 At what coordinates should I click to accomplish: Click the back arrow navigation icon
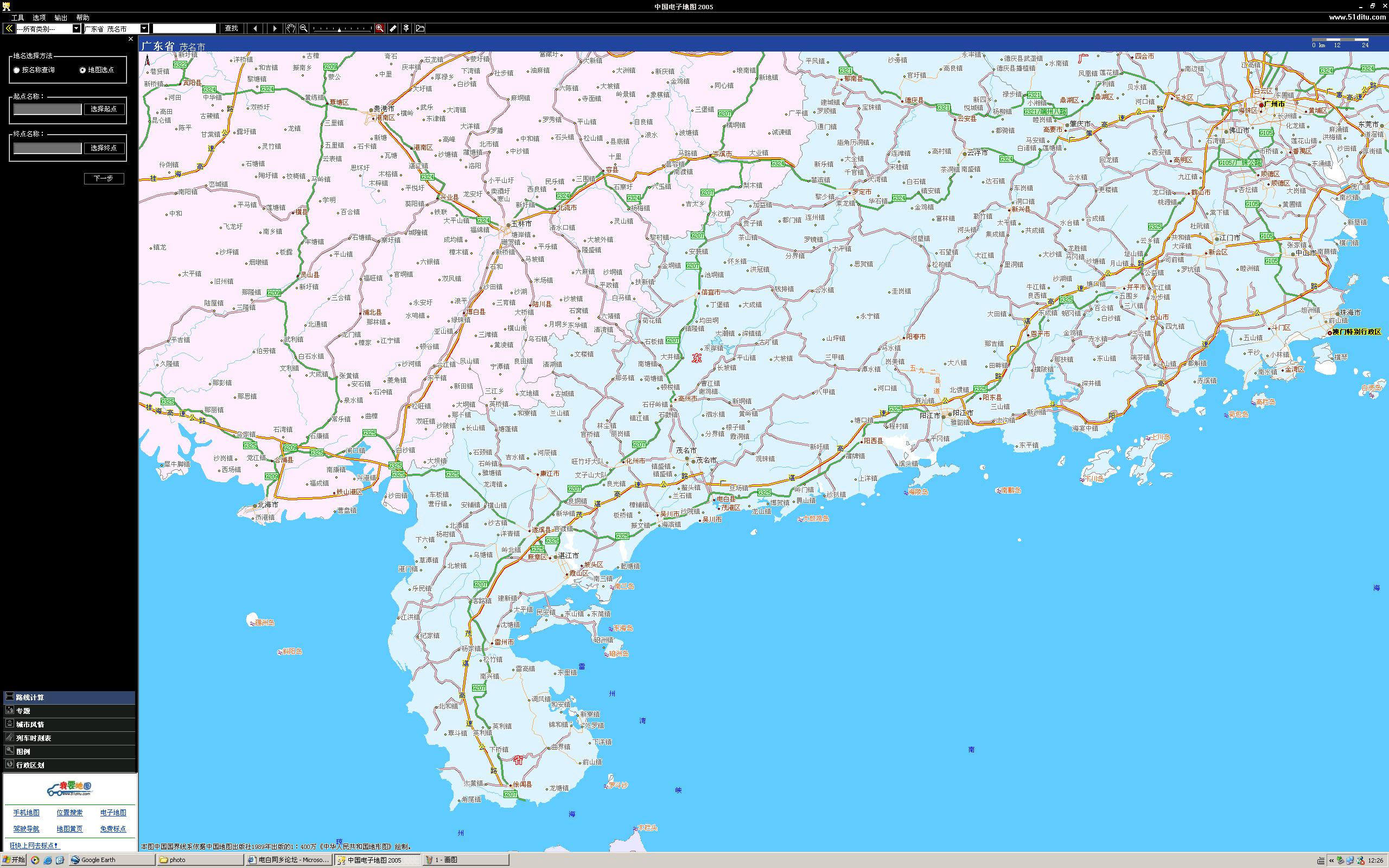255,28
